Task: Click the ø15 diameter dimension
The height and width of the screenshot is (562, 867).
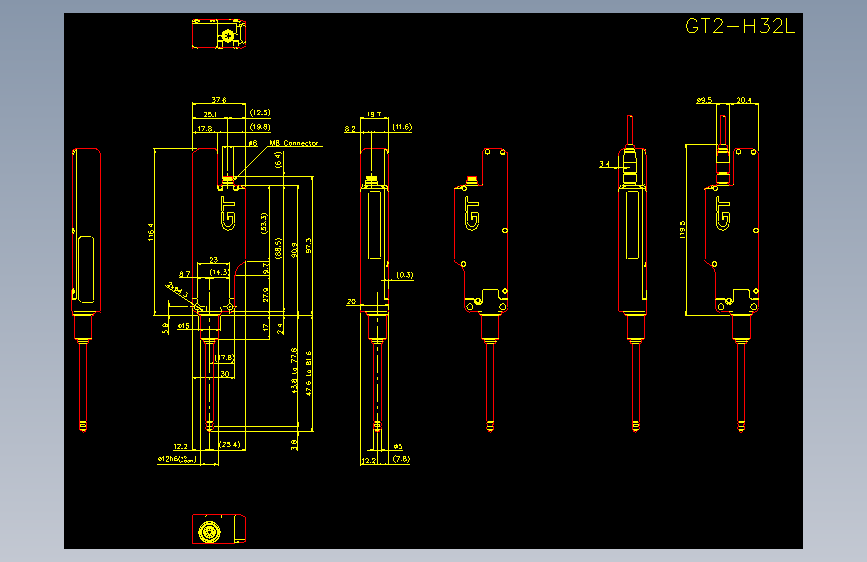Action: click(x=184, y=326)
